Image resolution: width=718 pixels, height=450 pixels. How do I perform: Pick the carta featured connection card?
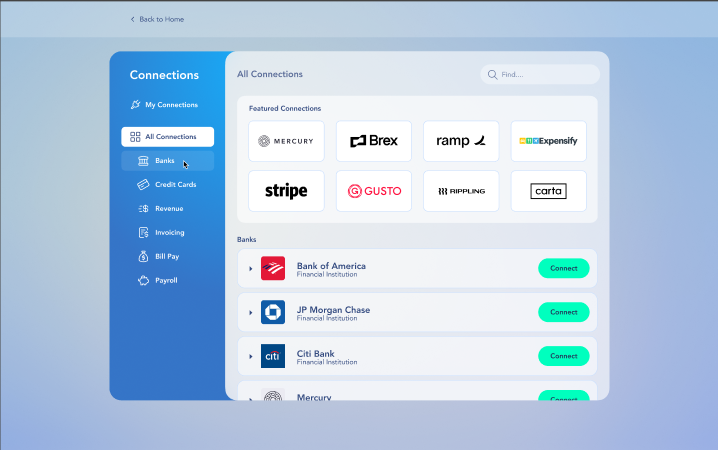click(549, 191)
